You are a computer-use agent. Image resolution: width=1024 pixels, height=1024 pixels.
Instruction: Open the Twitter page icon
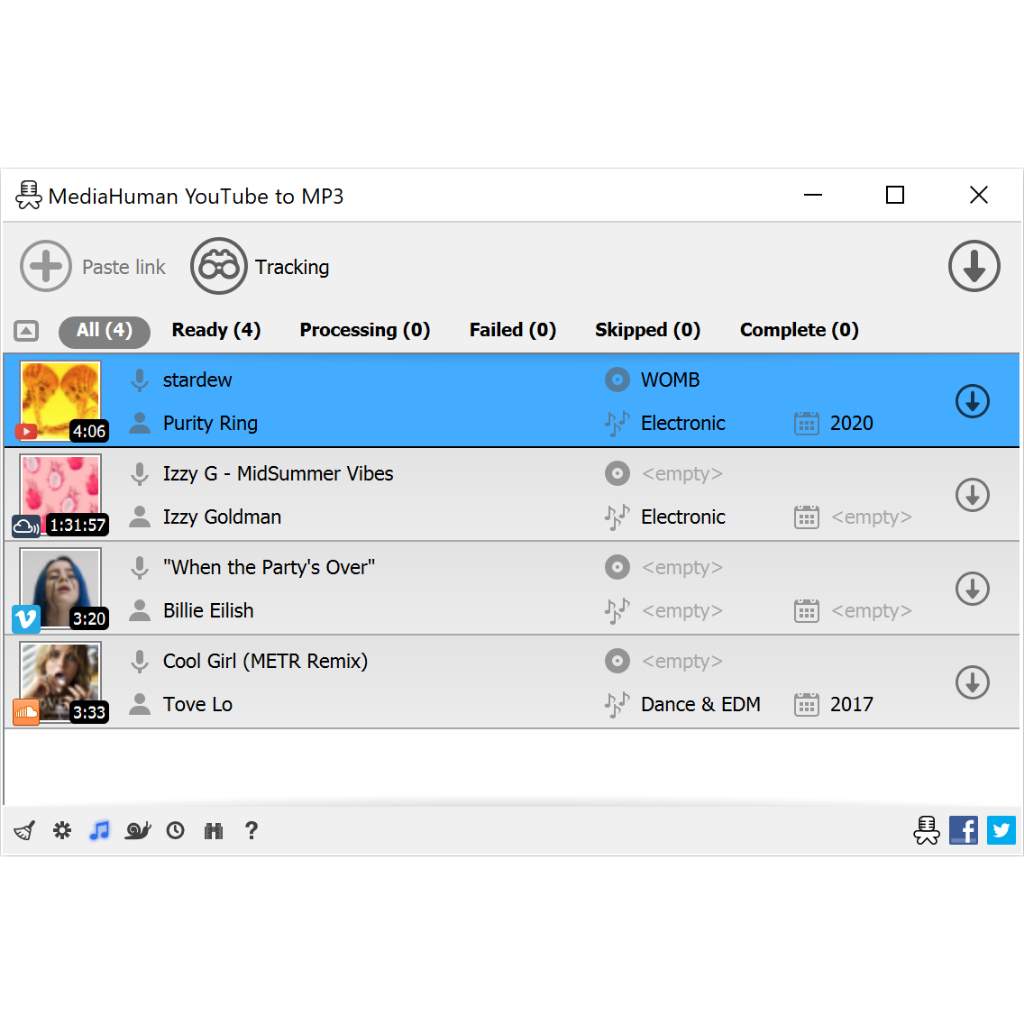[1001, 831]
